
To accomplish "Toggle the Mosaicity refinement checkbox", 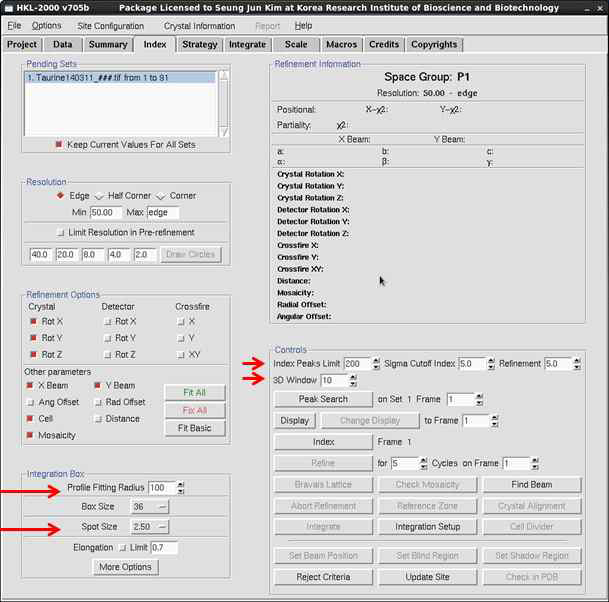I will 32,436.
